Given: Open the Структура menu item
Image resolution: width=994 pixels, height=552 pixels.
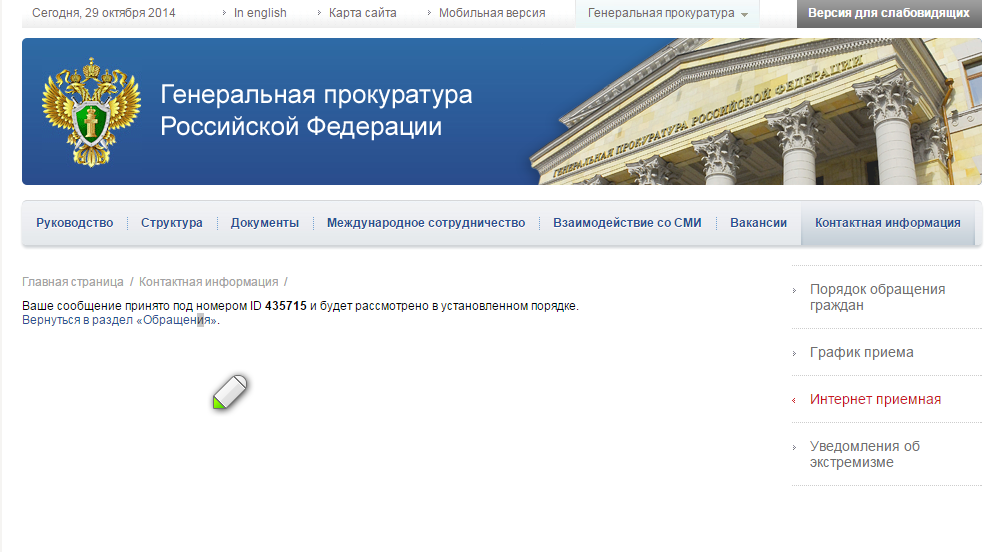Looking at the screenshot, I should (172, 223).
